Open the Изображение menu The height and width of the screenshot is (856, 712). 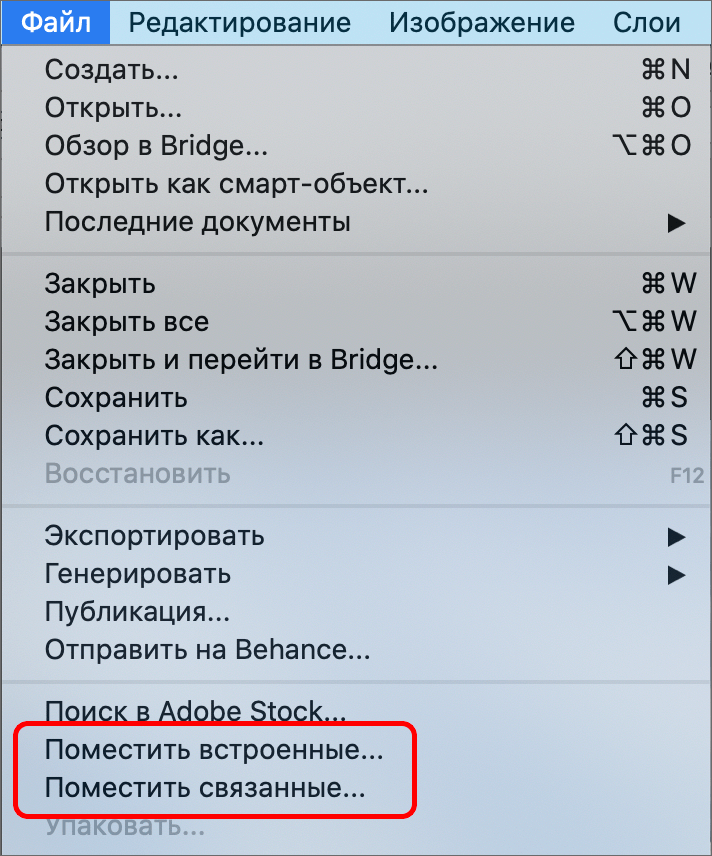[x=482, y=22]
